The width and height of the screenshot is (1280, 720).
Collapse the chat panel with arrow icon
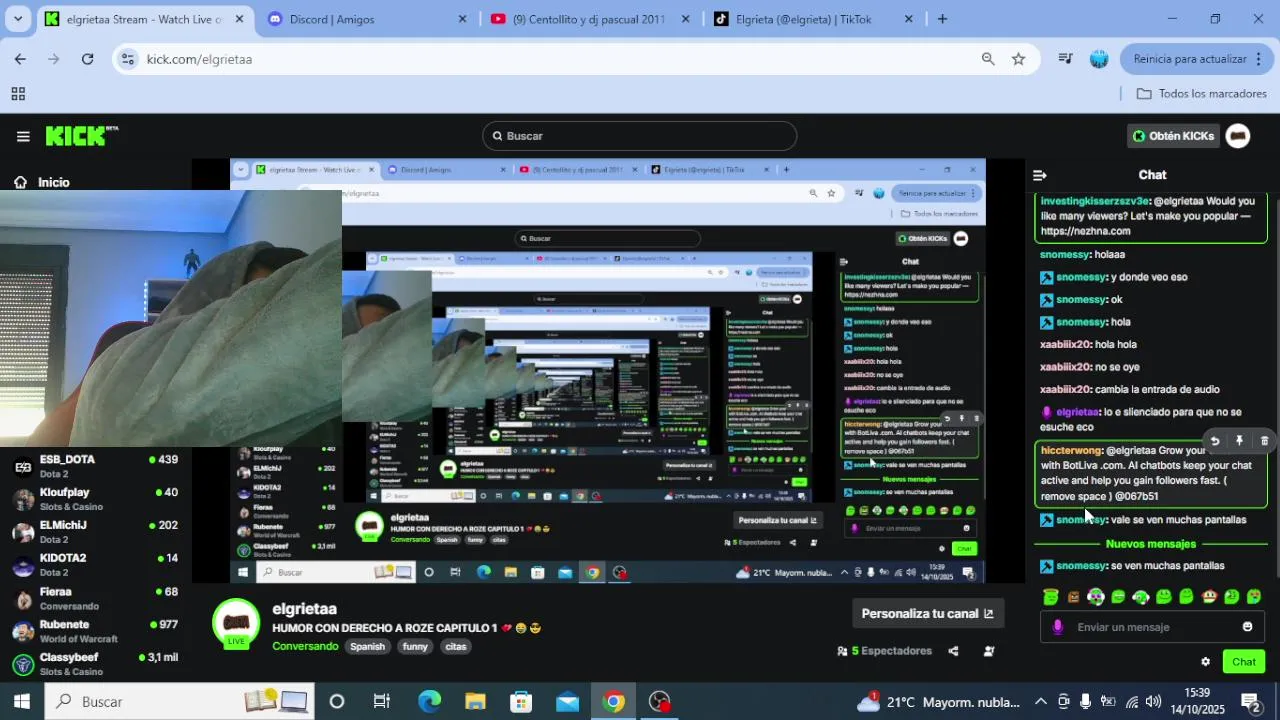(x=1040, y=175)
